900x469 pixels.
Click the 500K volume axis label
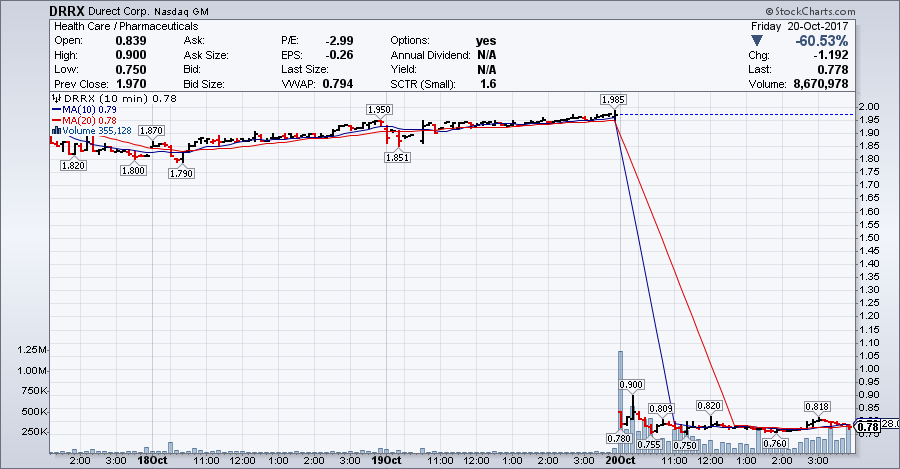click(x=34, y=412)
